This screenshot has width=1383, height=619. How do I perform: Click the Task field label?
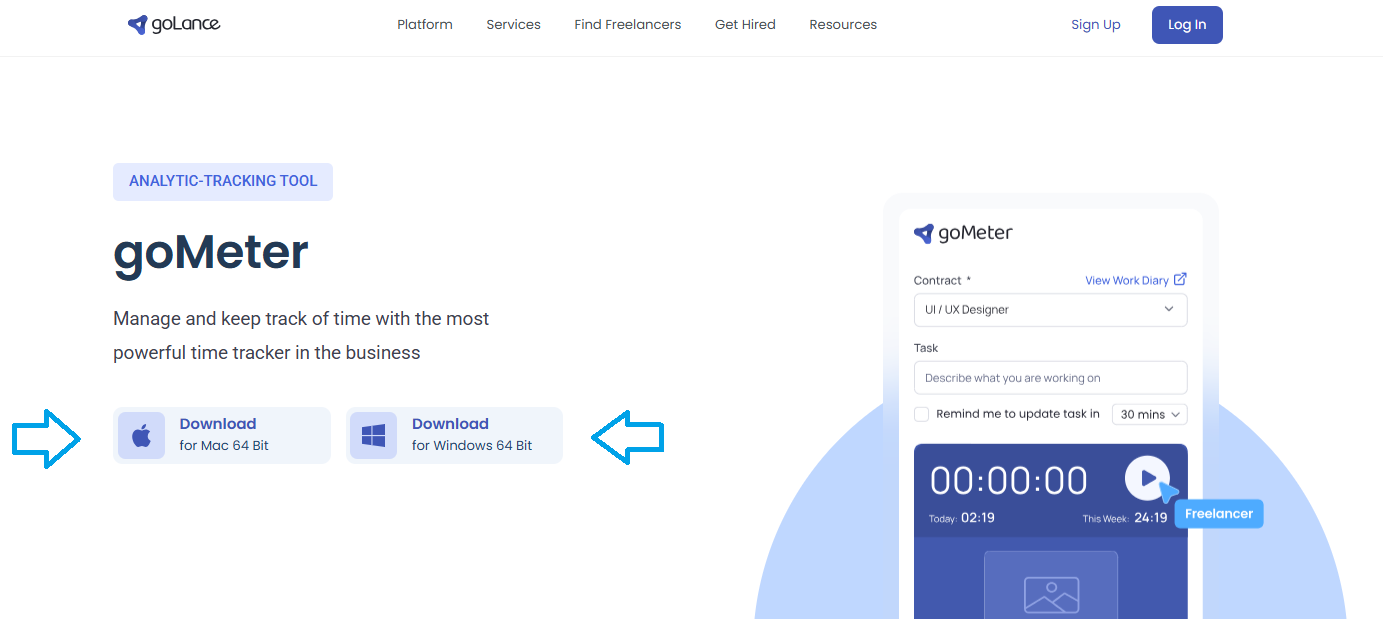pos(926,348)
